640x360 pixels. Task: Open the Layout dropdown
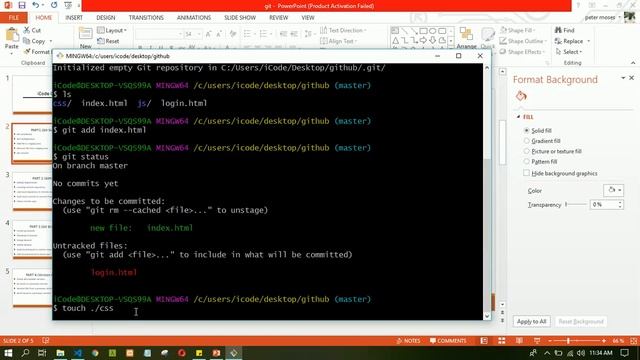pyautogui.click(x=112, y=30)
